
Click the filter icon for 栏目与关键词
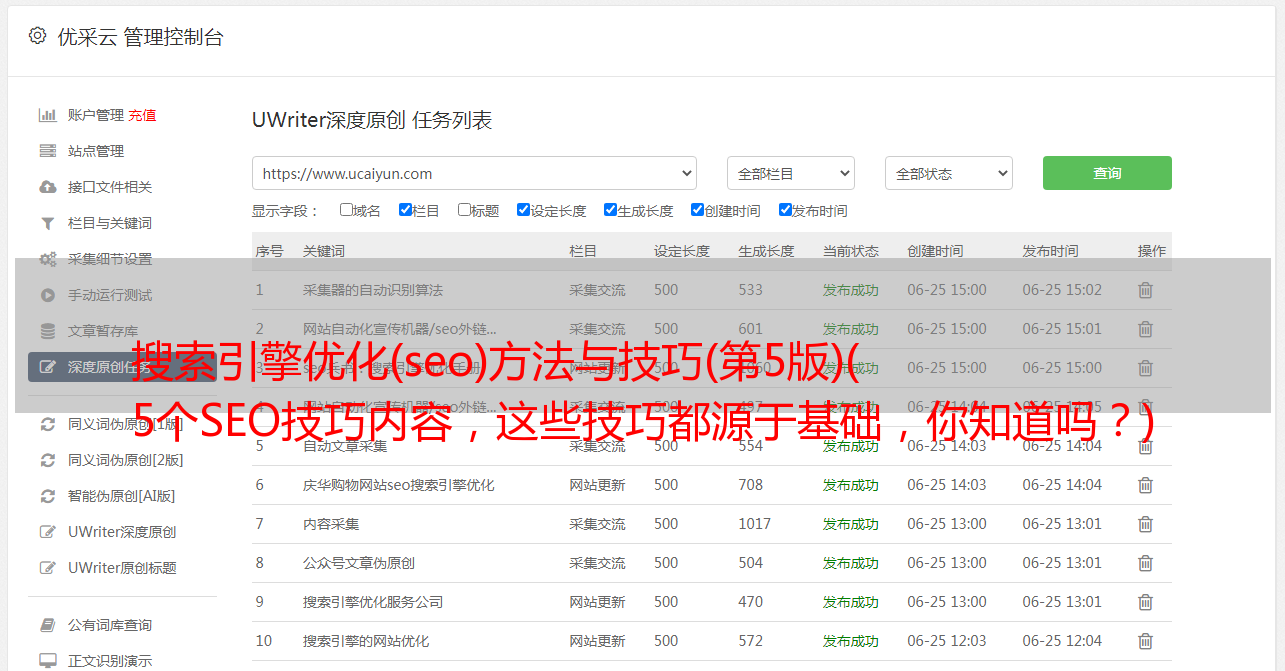pos(47,223)
